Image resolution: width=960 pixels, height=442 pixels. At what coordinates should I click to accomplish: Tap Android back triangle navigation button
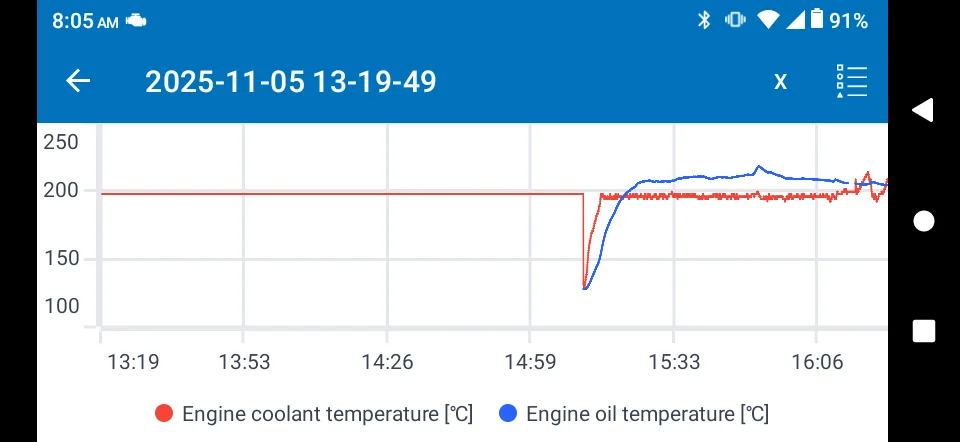[923, 110]
